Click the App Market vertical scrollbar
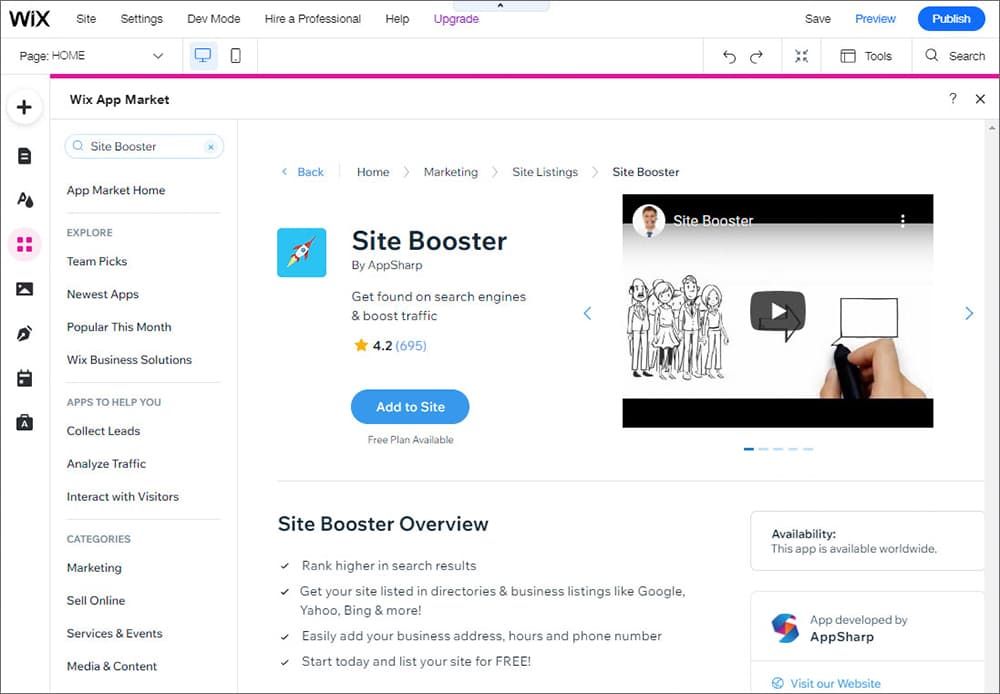 click(992, 408)
